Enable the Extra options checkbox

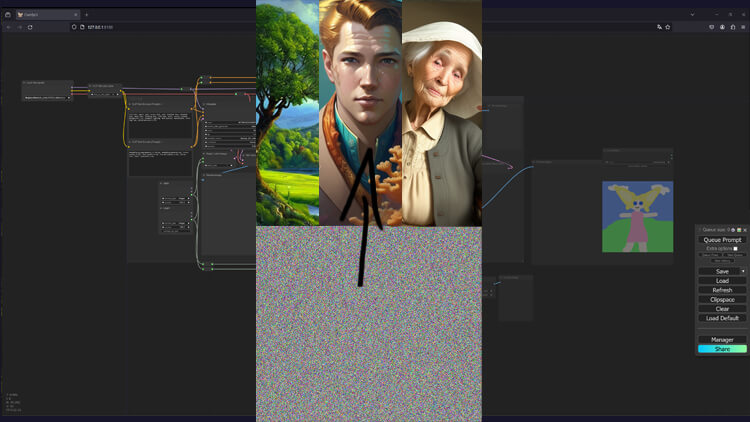coord(735,249)
